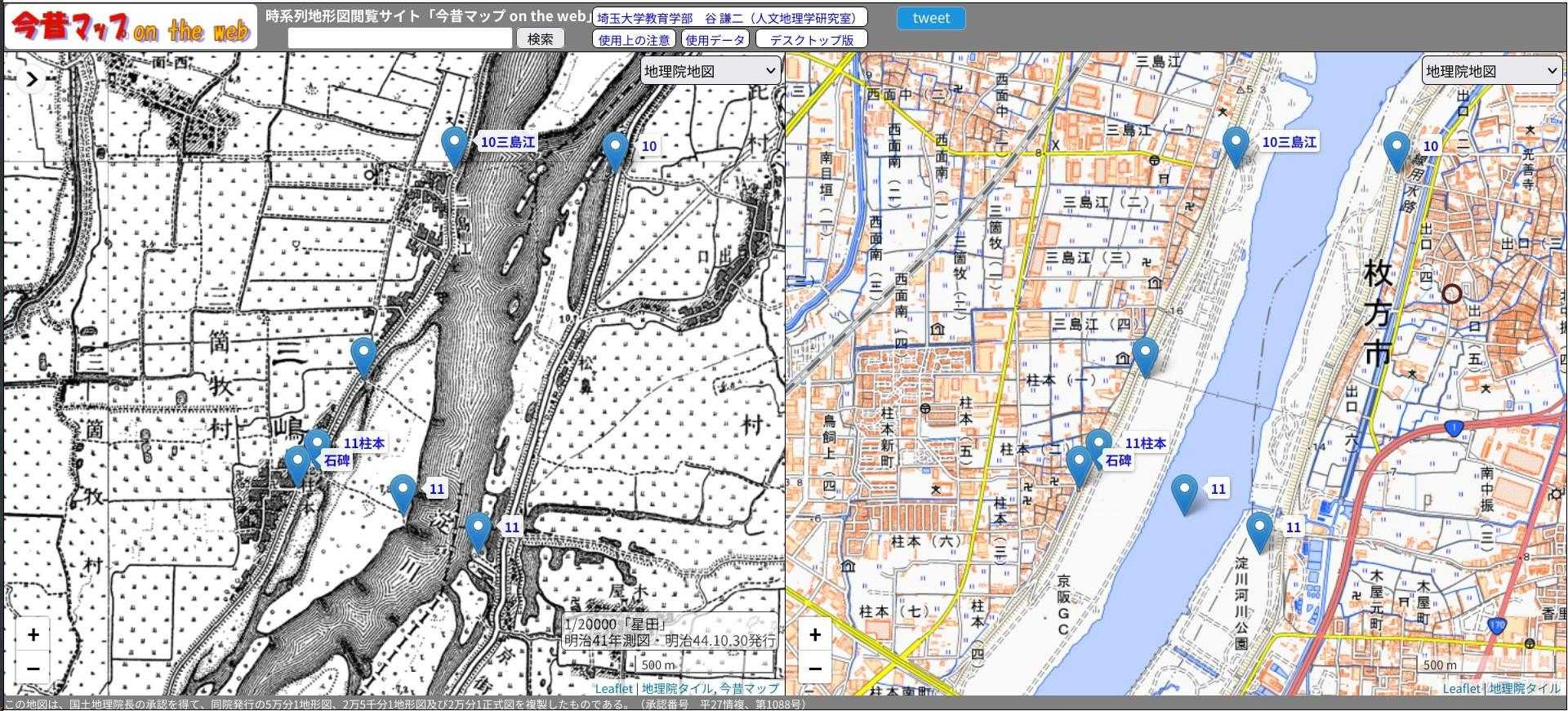Click the 今昔マップ on the web logo
1568x711 pixels.
pyautogui.click(x=131, y=27)
